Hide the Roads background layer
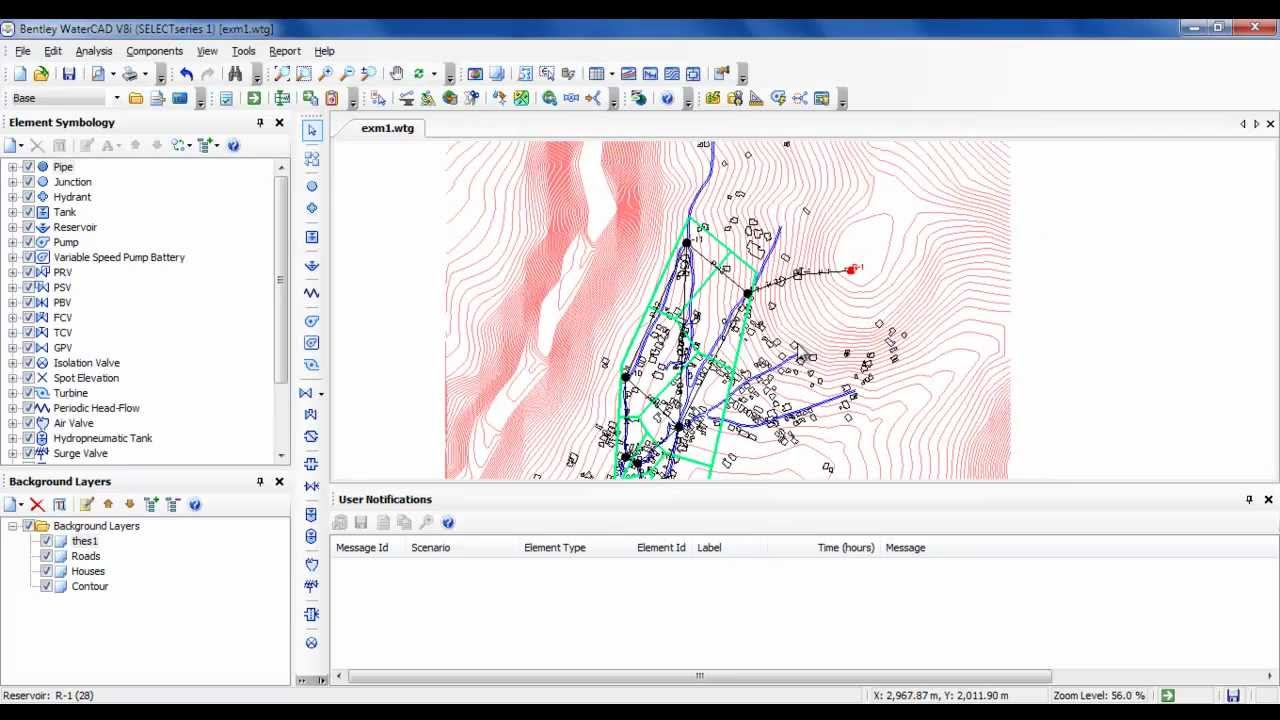The image size is (1280, 720). click(x=46, y=556)
